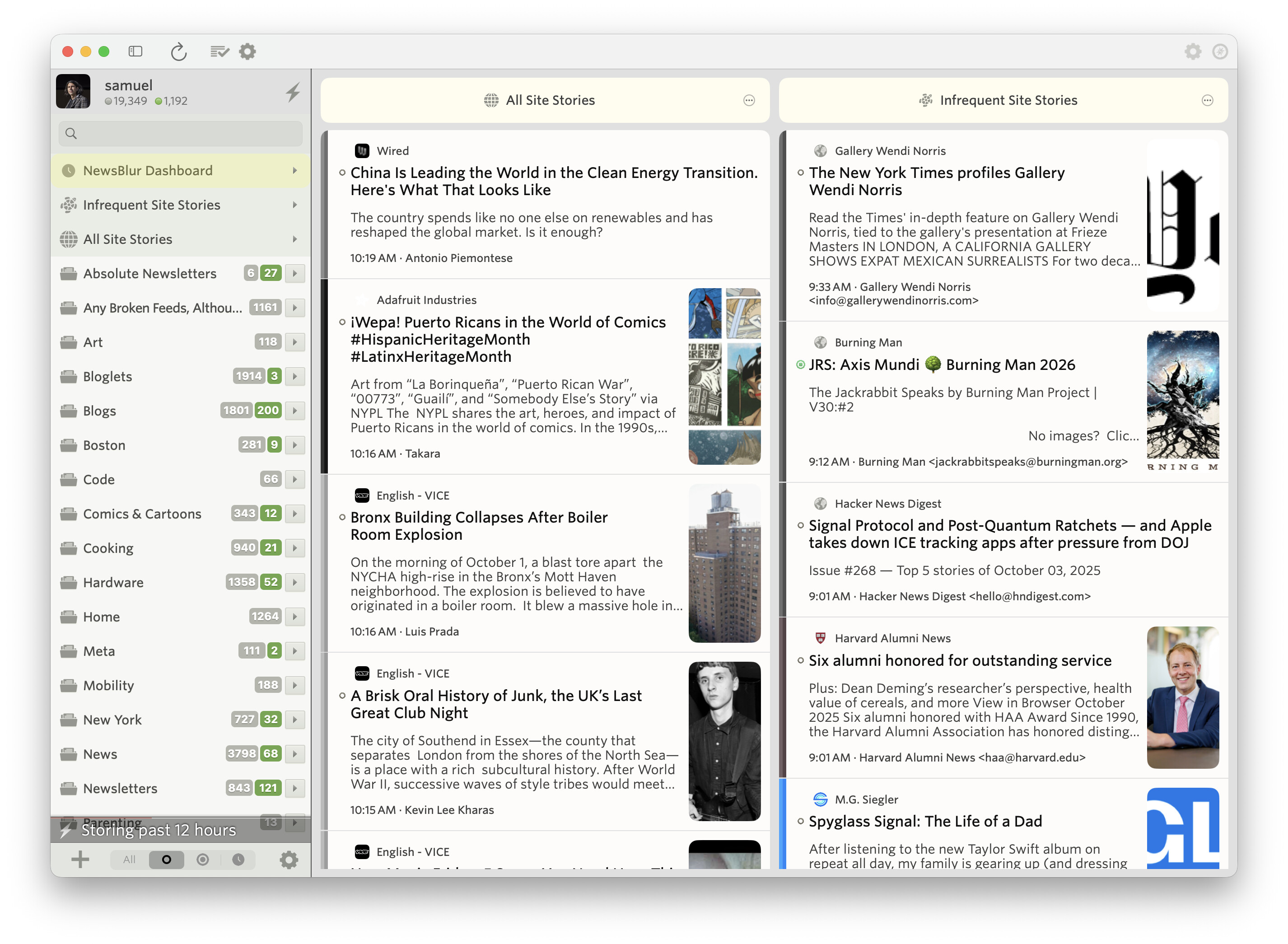The height and width of the screenshot is (944, 1288).
Task: Open Six alumni honored for outstanding service
Action: [960, 660]
